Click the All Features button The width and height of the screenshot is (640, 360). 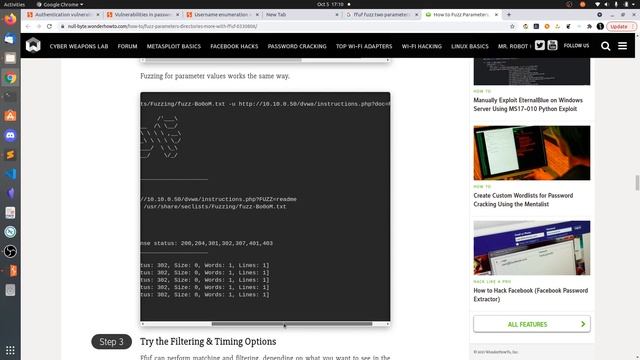click(x=531, y=324)
